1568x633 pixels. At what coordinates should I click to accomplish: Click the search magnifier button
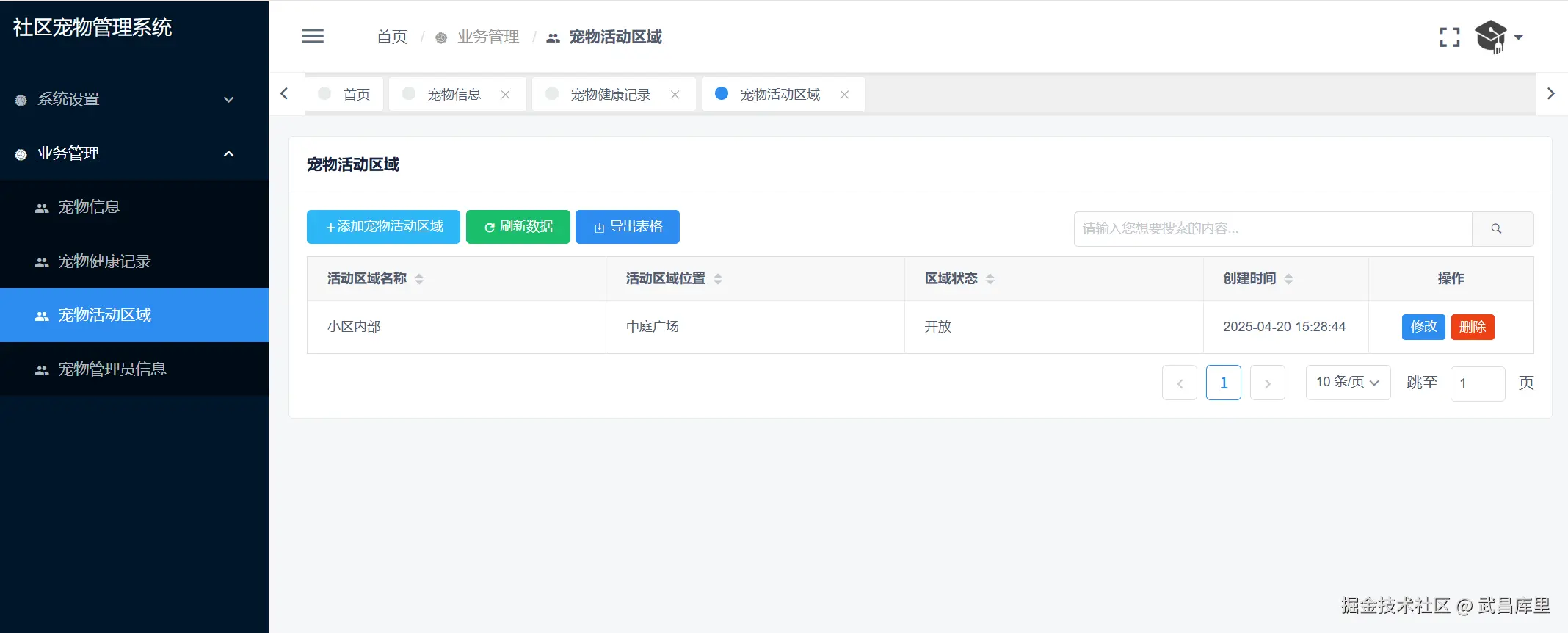pos(1503,228)
